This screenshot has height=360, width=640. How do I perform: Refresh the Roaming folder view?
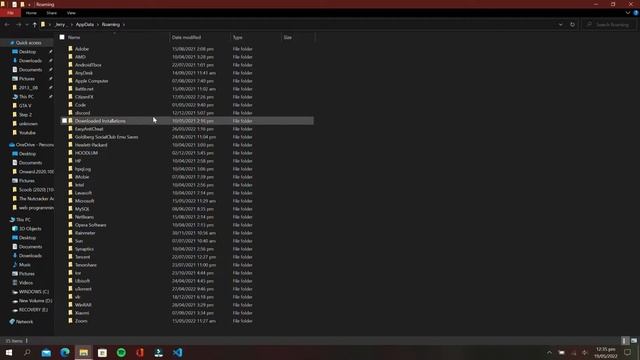[572, 24]
